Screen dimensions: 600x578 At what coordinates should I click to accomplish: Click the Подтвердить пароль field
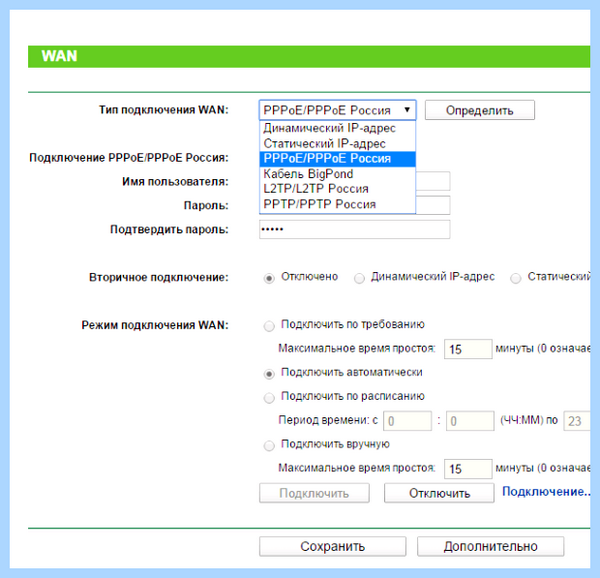click(354, 230)
